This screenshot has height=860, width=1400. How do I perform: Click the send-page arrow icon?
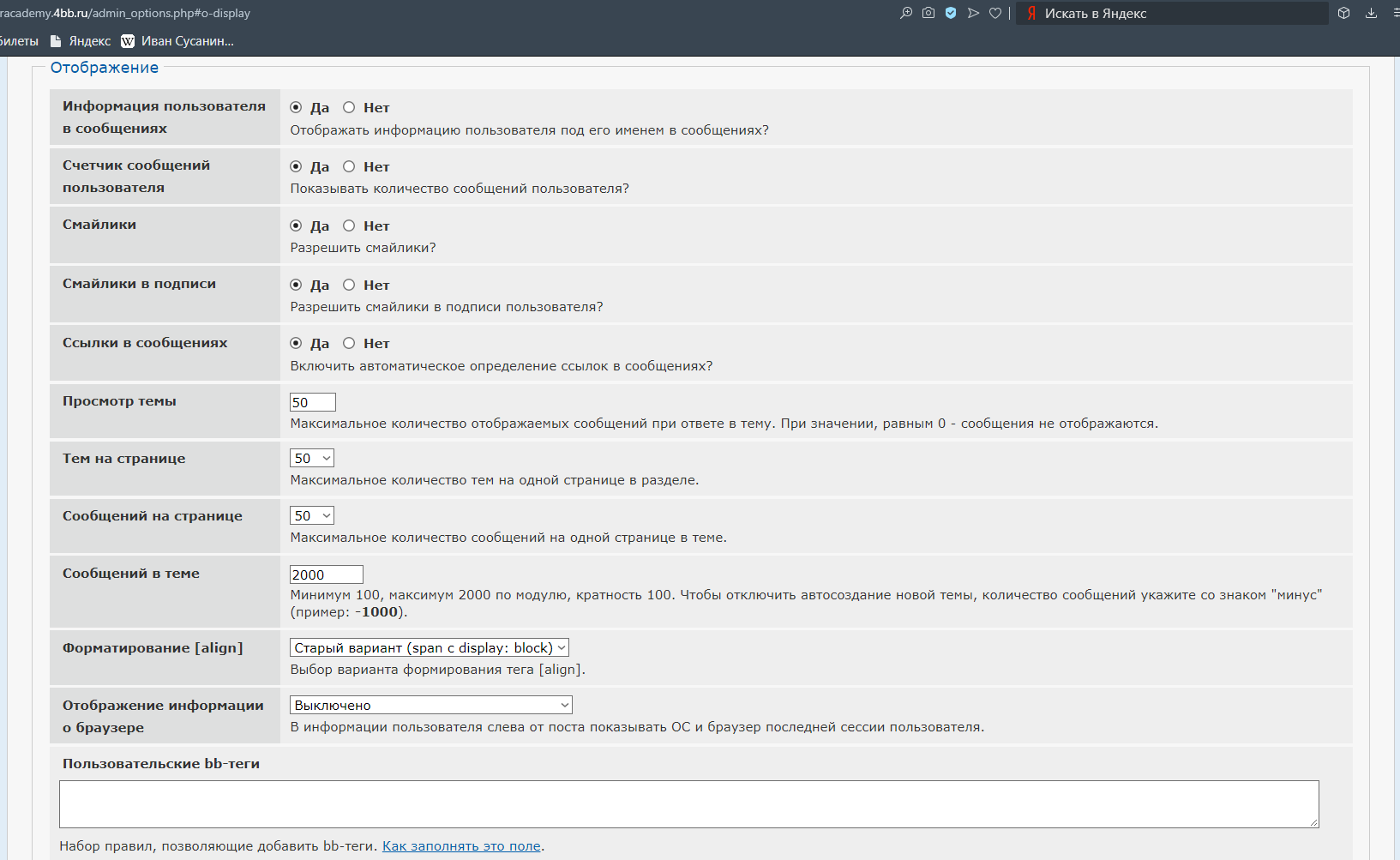click(973, 13)
